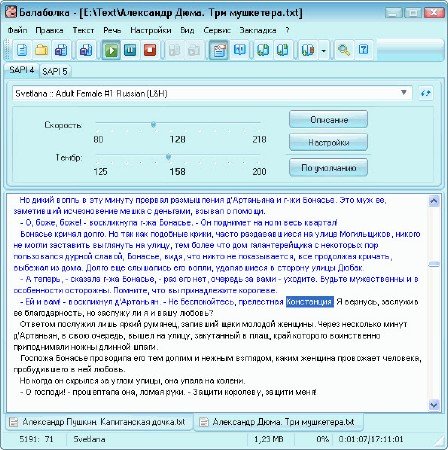448x450 pixels.
Task: Click the Balabolka app icon in title bar
Action: 11,13
